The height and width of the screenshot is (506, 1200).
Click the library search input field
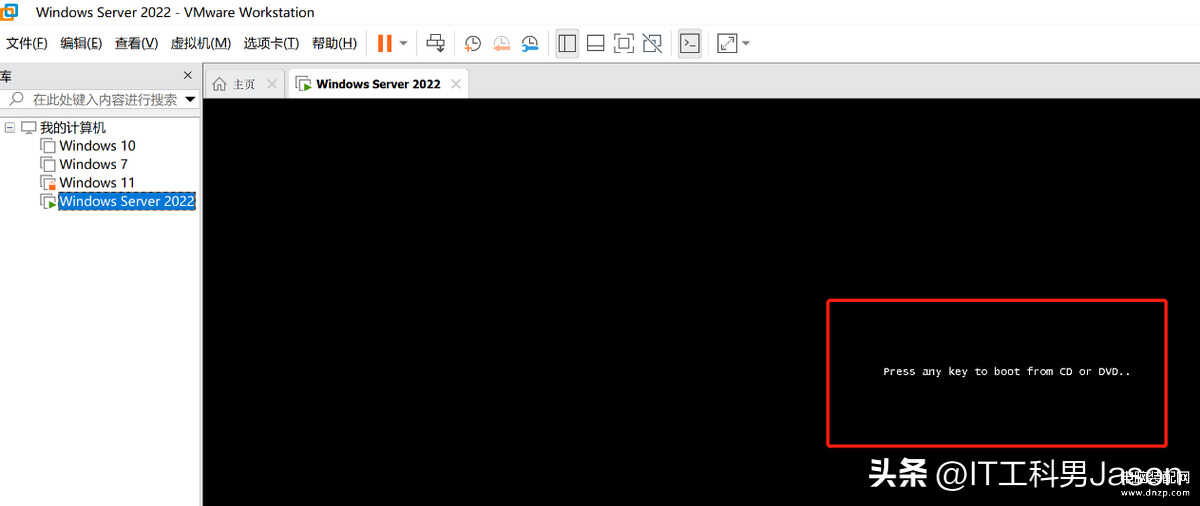click(x=105, y=100)
